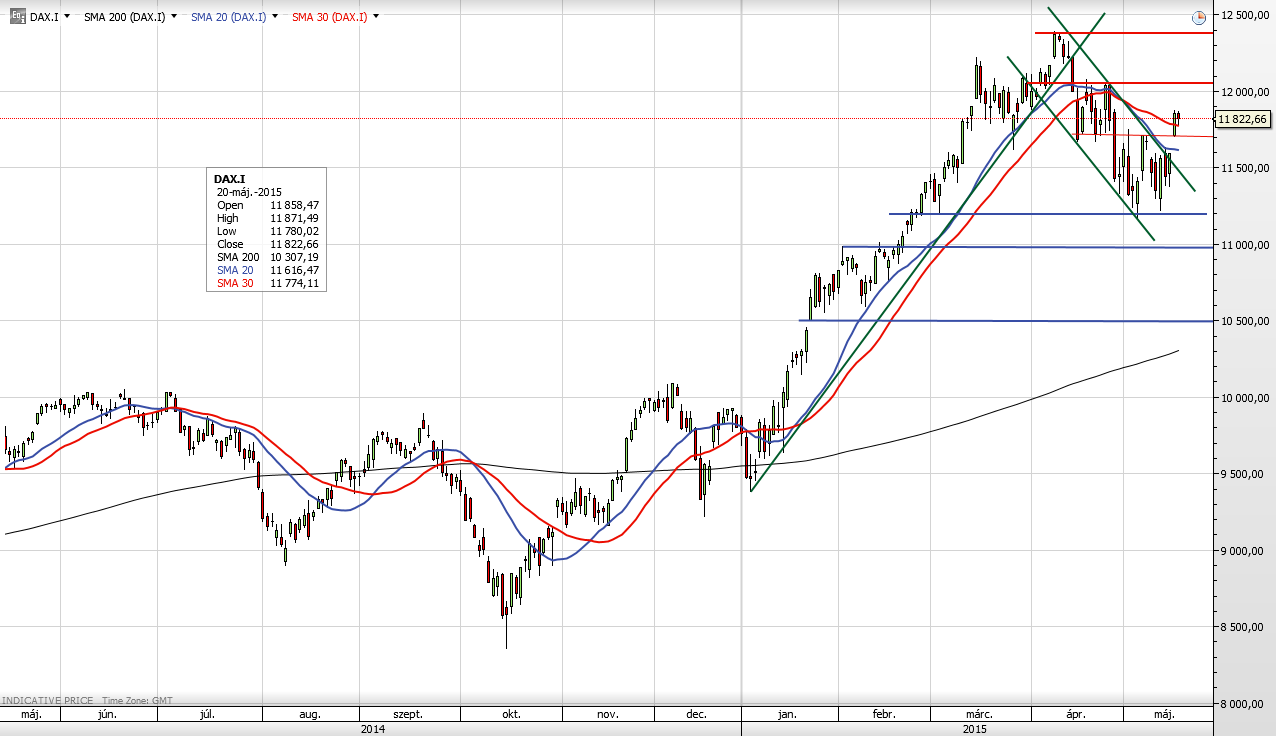Click the márc. month label
Viewport: 1276px width, 736px height.
[x=979, y=715]
